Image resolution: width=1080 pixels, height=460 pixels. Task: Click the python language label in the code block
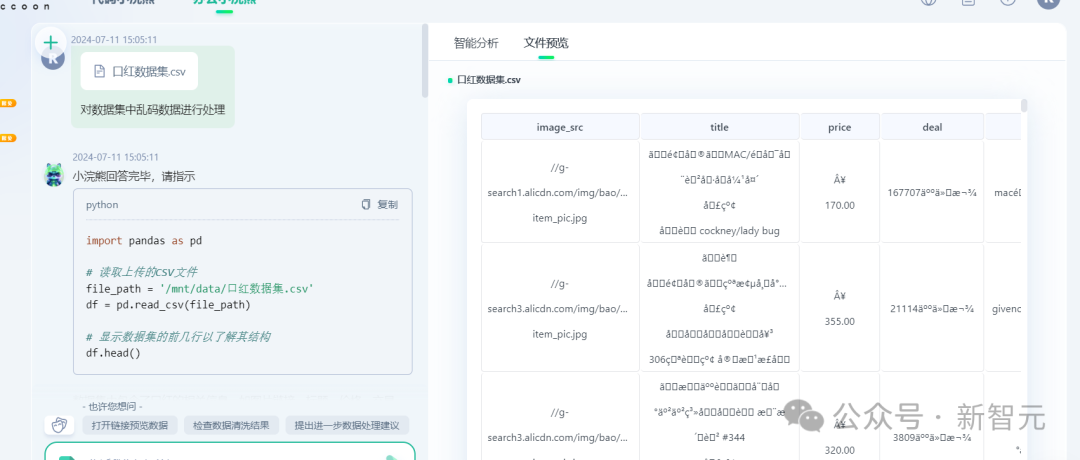pyautogui.click(x=102, y=205)
